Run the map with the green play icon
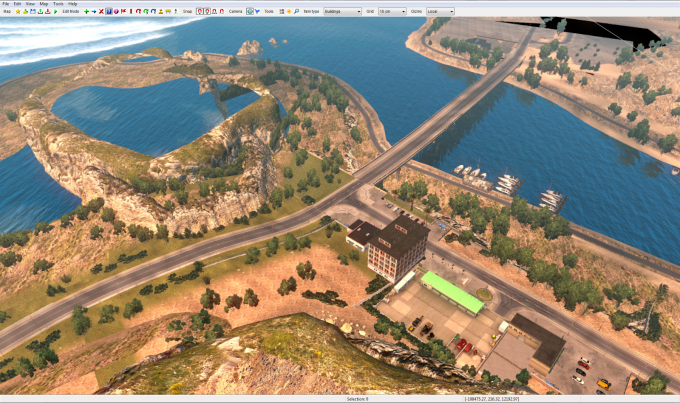This screenshot has height=403, width=680. tap(56, 11)
